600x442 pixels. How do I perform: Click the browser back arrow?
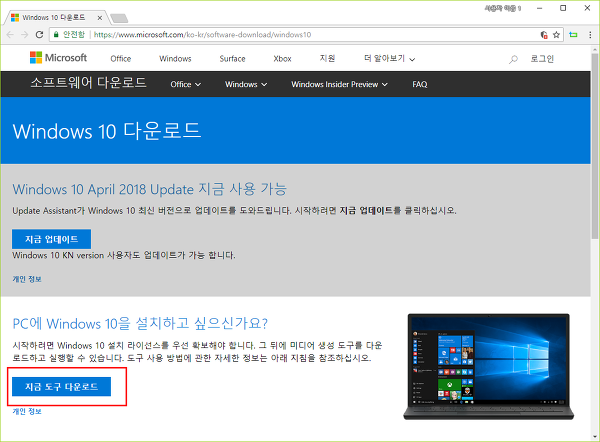tap(10, 35)
